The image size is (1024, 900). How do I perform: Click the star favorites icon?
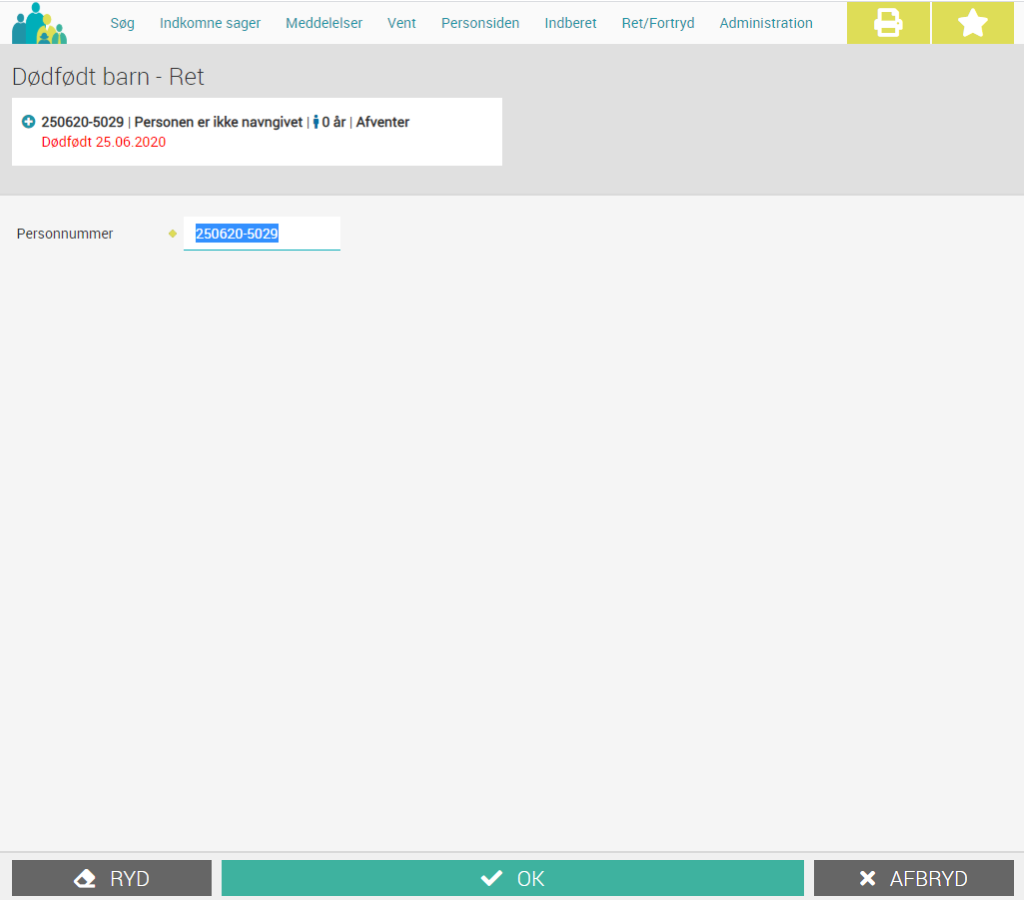(972, 23)
